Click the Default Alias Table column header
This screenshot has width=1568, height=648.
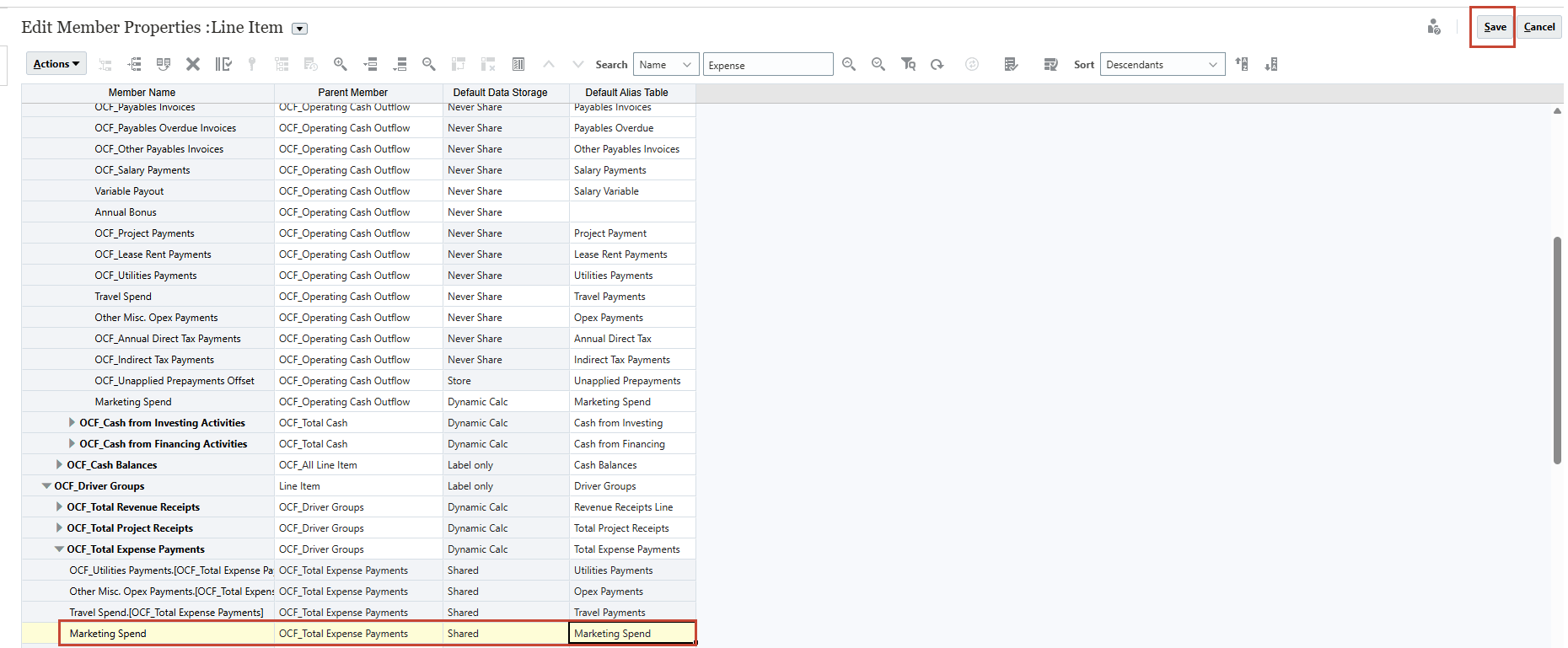(632, 93)
